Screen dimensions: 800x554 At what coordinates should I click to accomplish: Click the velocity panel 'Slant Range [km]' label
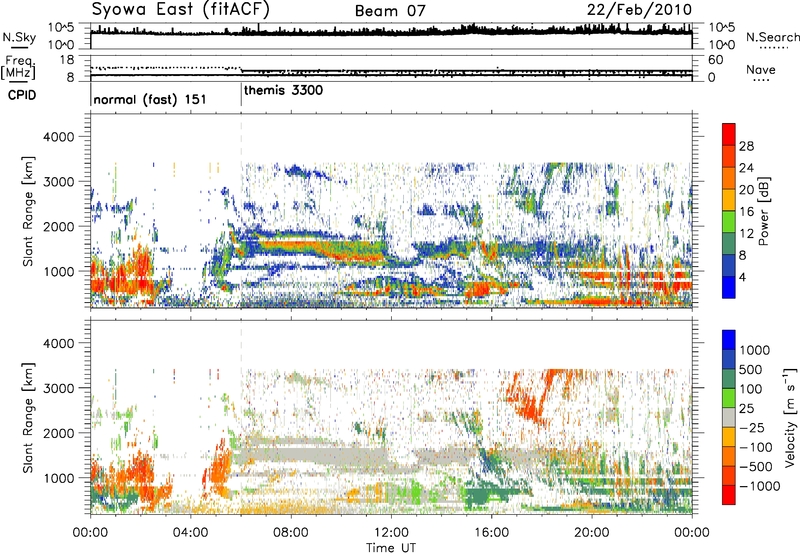28,417
